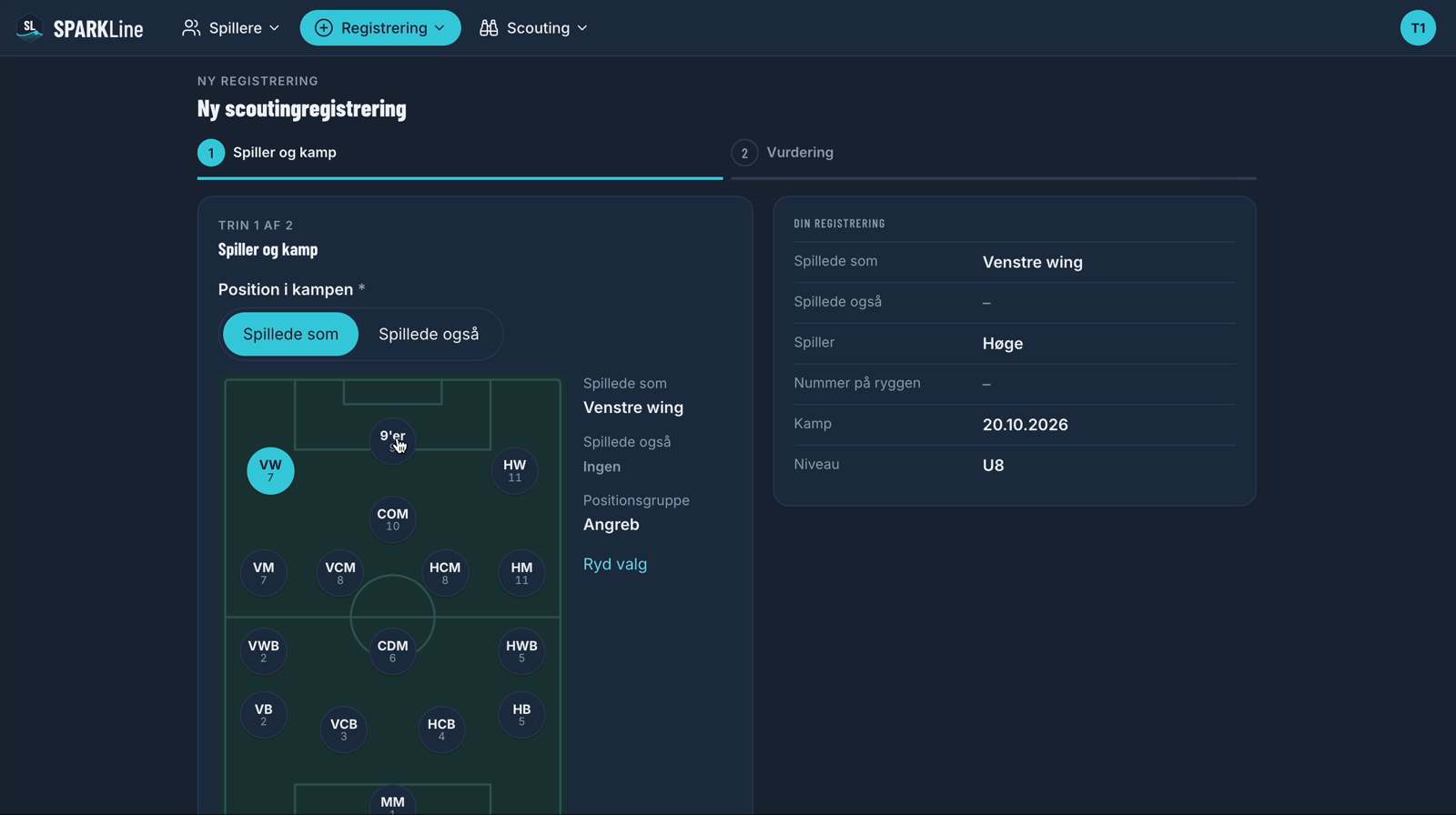The height and width of the screenshot is (815, 1456).
Task: Select the COM position on pitch
Action: coord(392,519)
